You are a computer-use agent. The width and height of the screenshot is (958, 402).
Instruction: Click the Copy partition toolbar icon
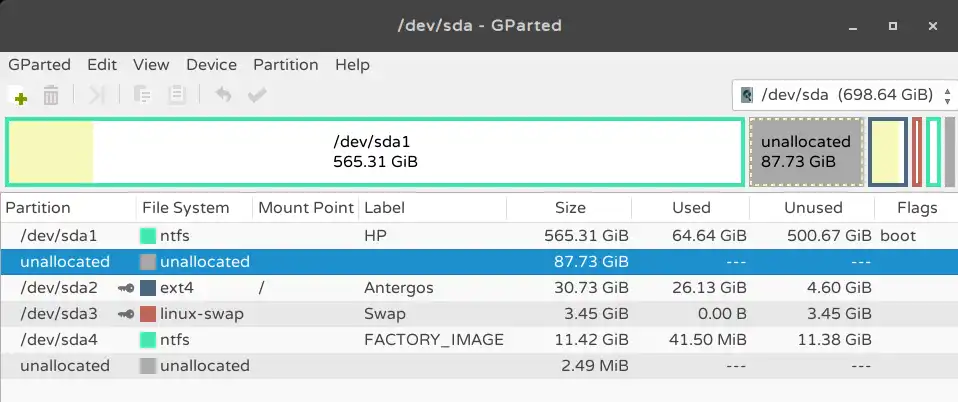[x=142, y=95]
